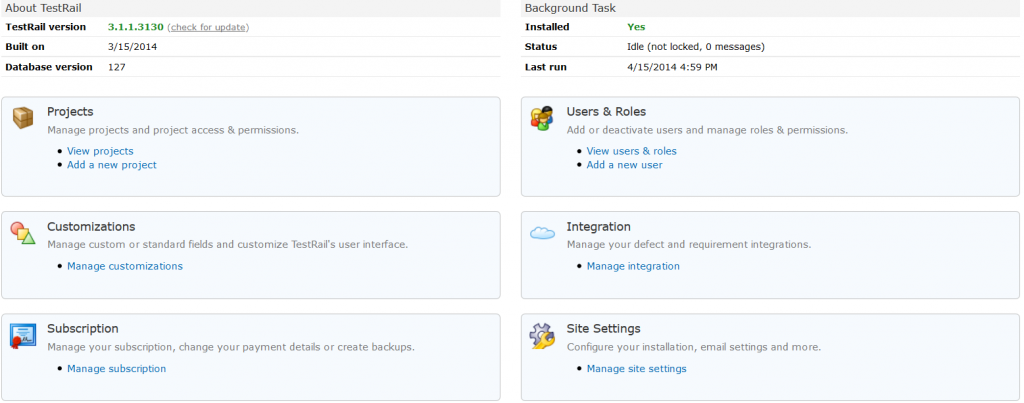
Task: Click the Database version label
Action: (x=48, y=67)
